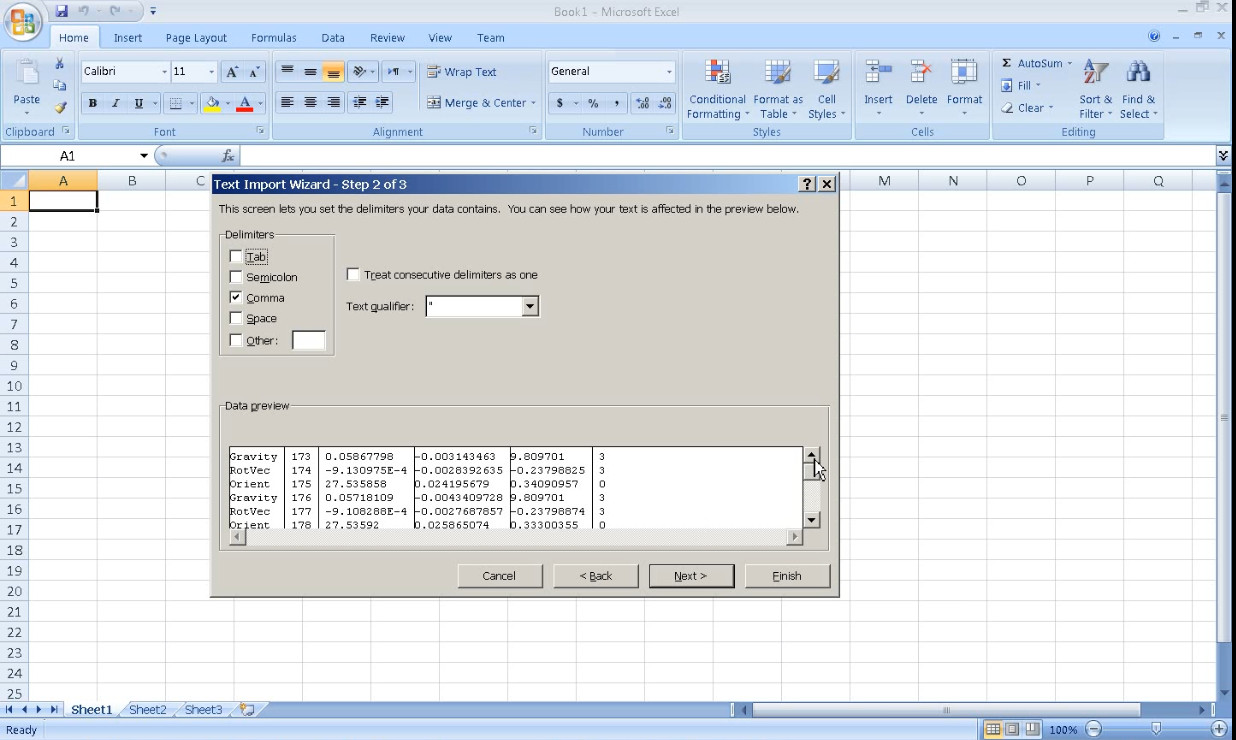Switch to the Formulas ribbon tab
Screen dimensions: 1236x740
(x=273, y=37)
